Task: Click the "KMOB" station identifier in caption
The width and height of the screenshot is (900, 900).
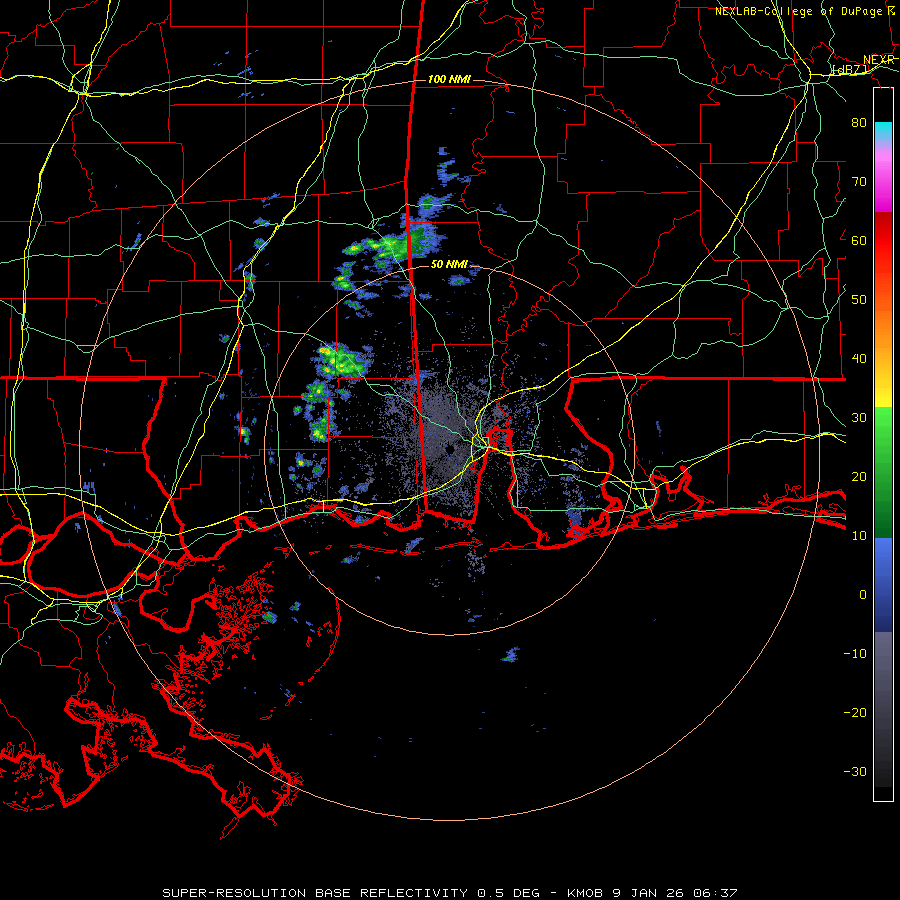Action: pyautogui.click(x=587, y=893)
